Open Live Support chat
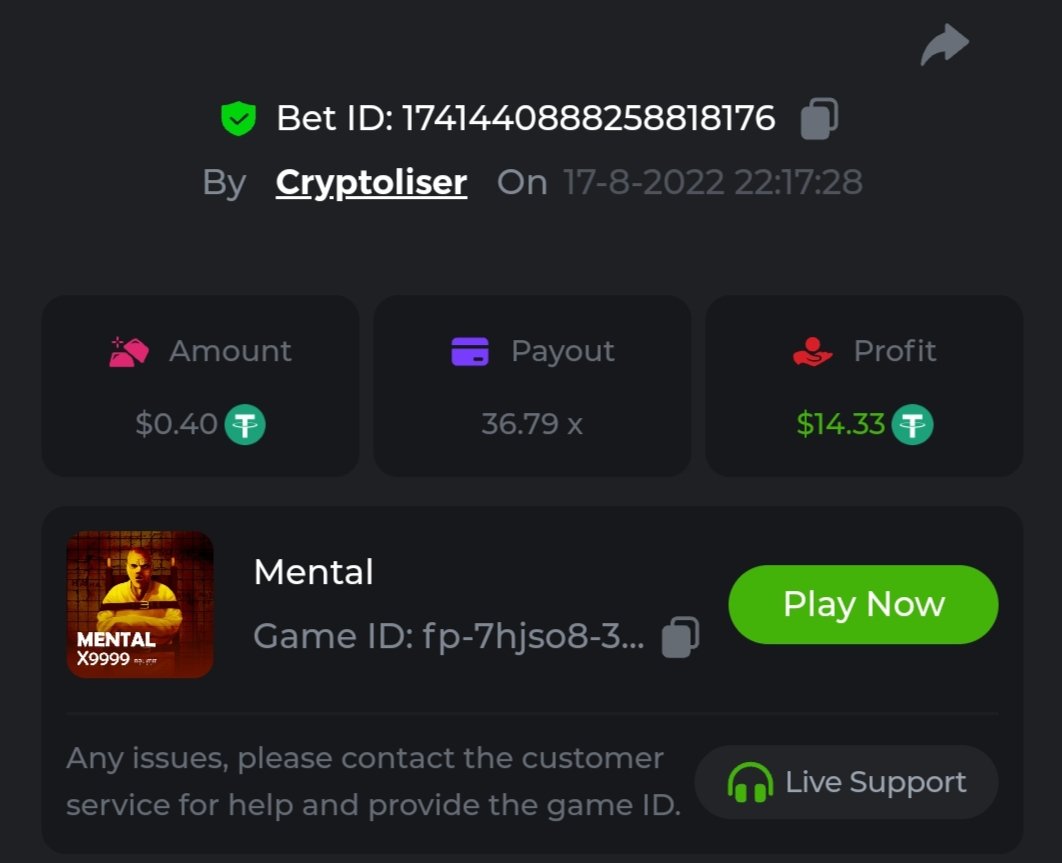1062x863 pixels. [846, 782]
